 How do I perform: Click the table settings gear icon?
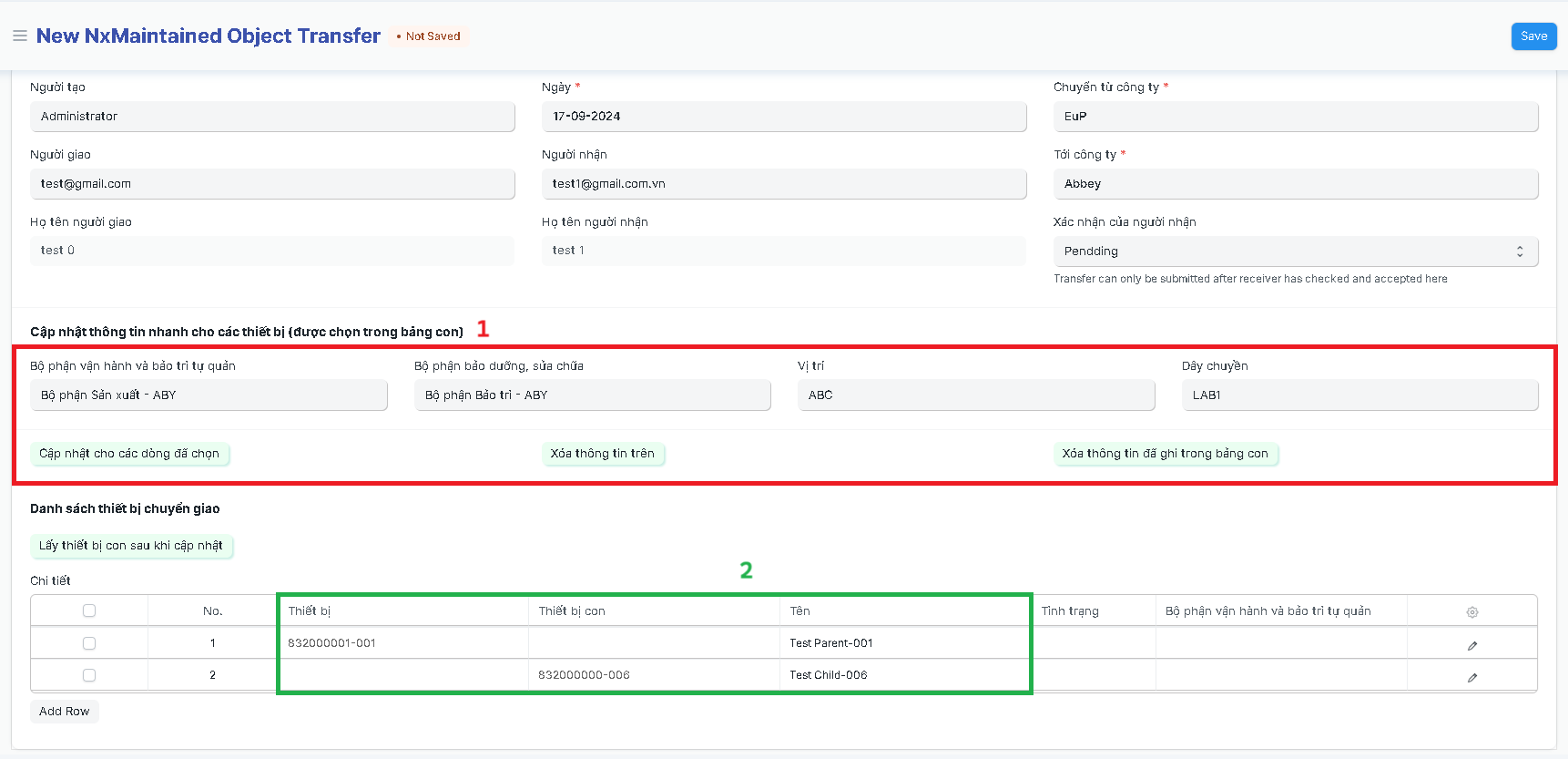[x=1471, y=612]
